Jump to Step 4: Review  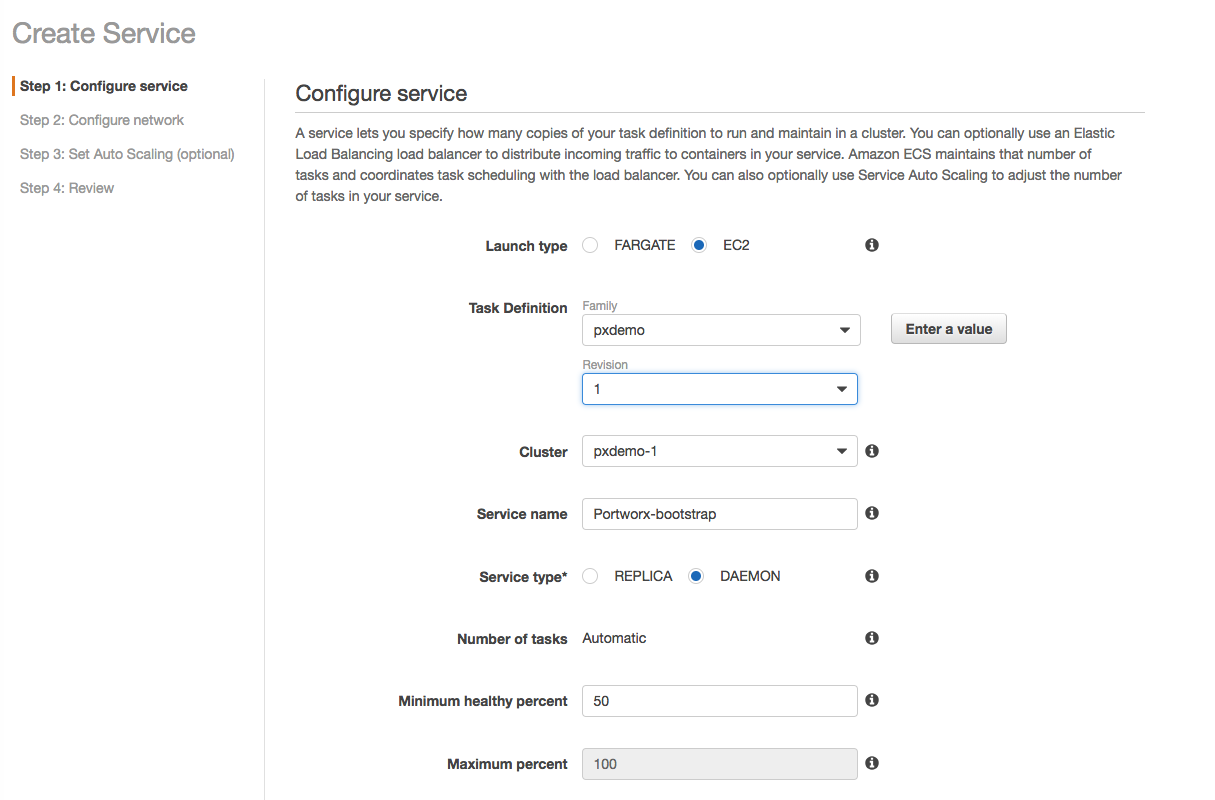66,187
